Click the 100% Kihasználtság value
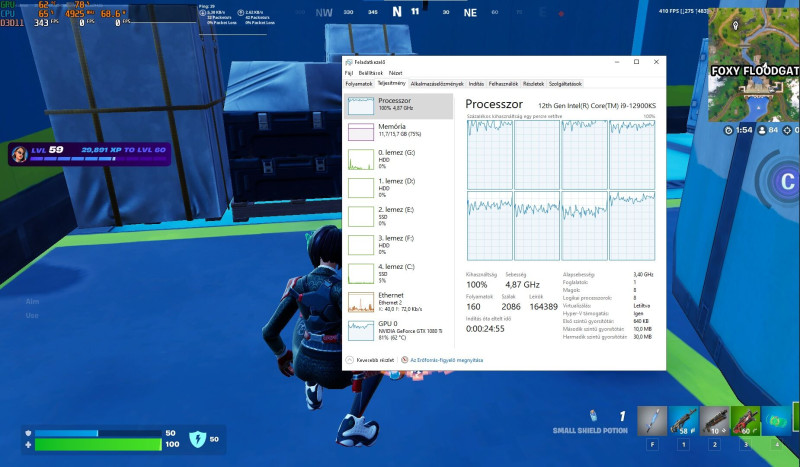The image size is (800, 467). coord(477,285)
